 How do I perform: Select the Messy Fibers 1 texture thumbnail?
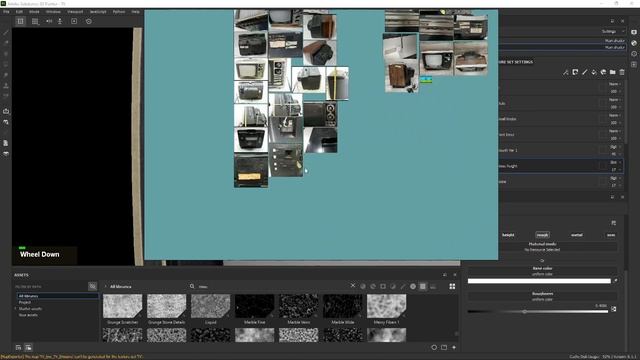point(387,306)
